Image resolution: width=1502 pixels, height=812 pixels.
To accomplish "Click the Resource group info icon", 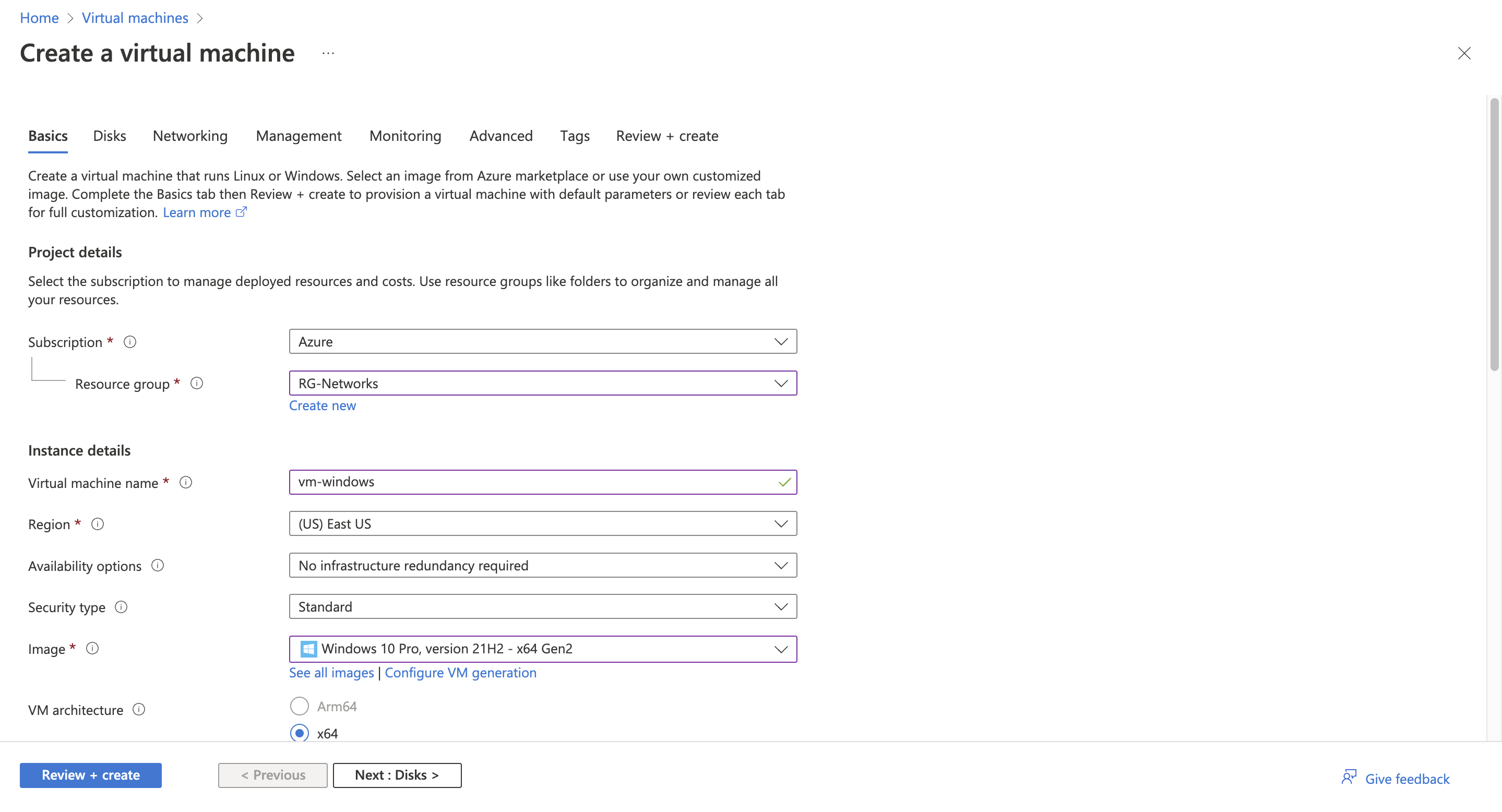I will pyautogui.click(x=197, y=383).
